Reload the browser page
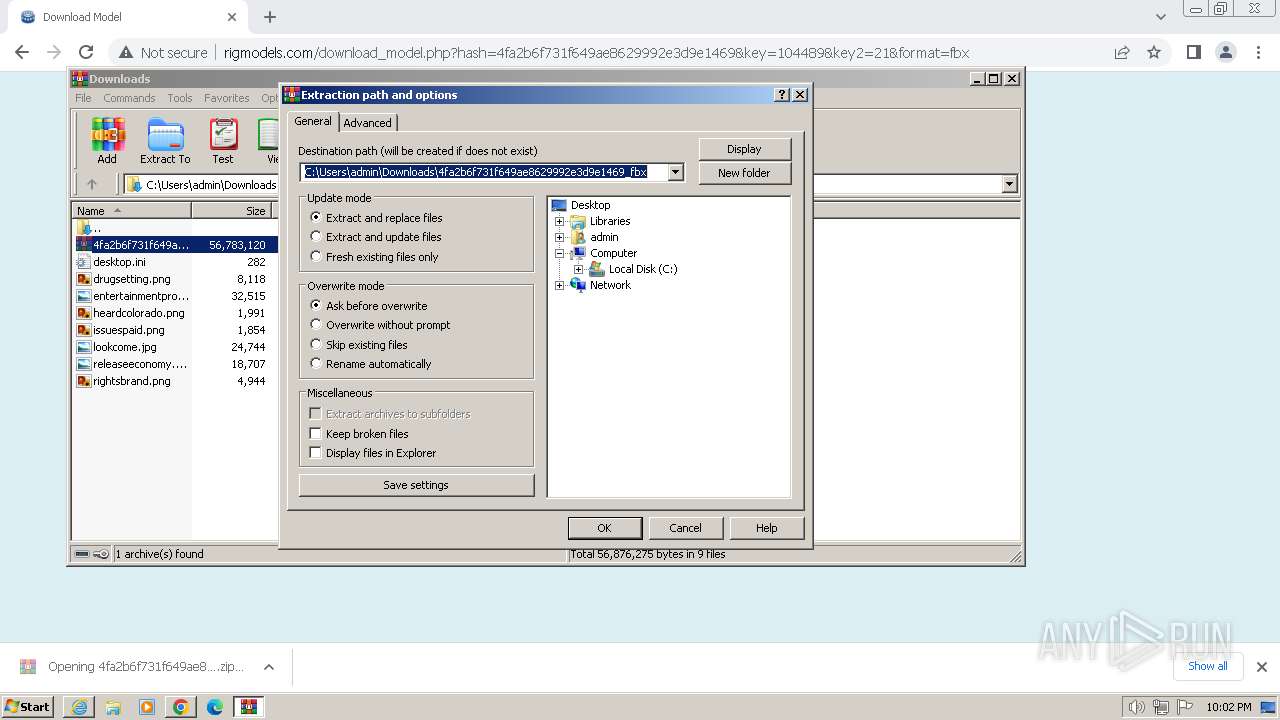The height and width of the screenshot is (720, 1280). pyautogui.click(x=86, y=53)
